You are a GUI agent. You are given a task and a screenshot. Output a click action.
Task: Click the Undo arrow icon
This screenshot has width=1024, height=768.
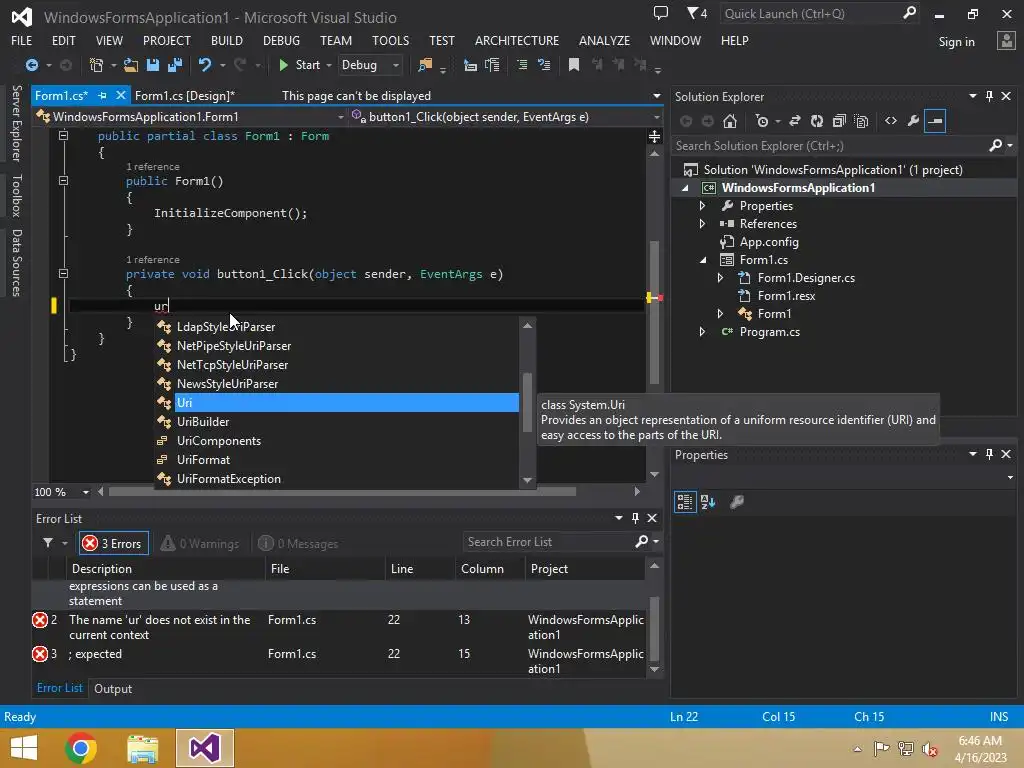[x=205, y=65]
